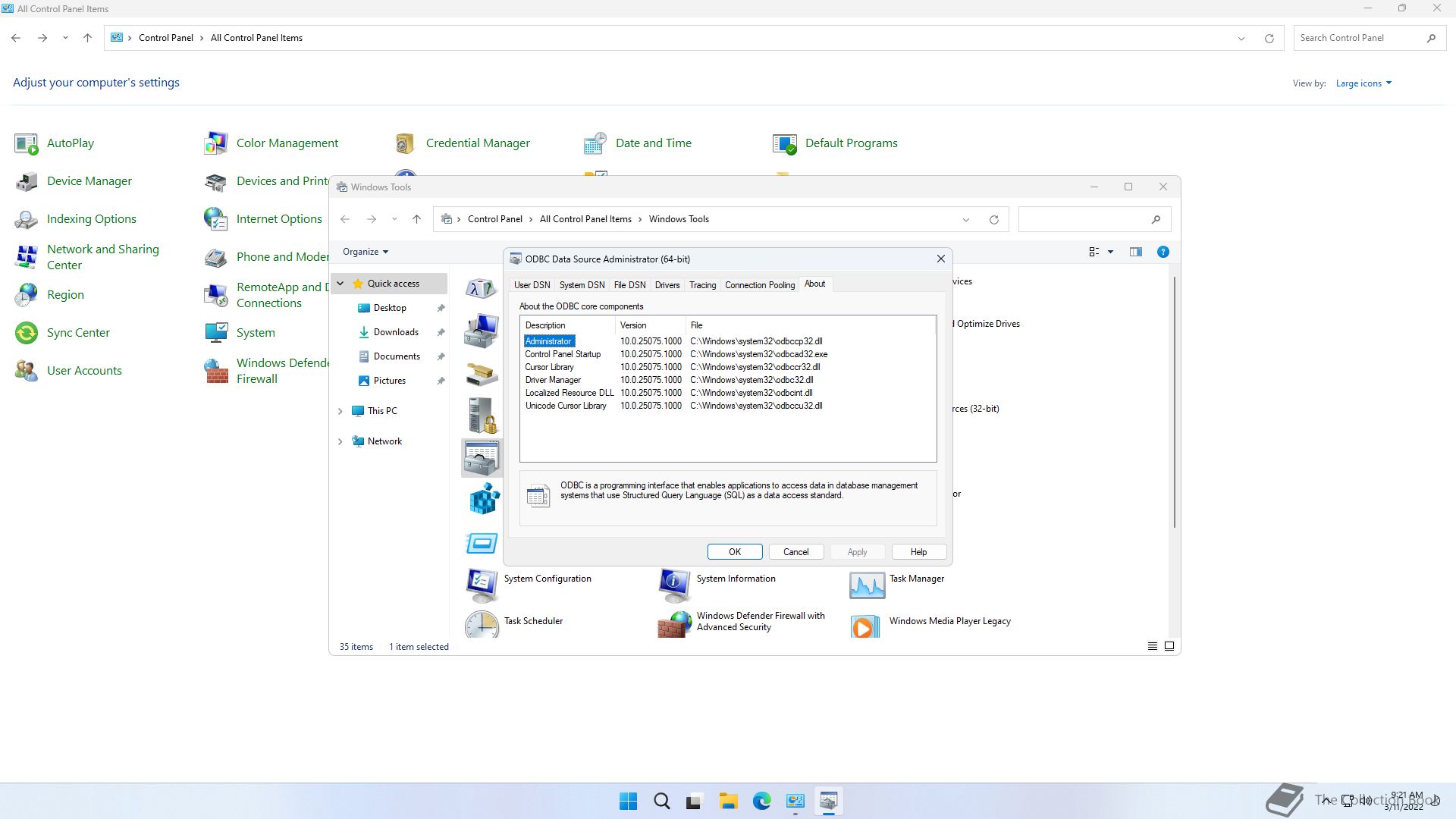1456x819 pixels.
Task: Click the Windows Start button
Action: tap(628, 802)
